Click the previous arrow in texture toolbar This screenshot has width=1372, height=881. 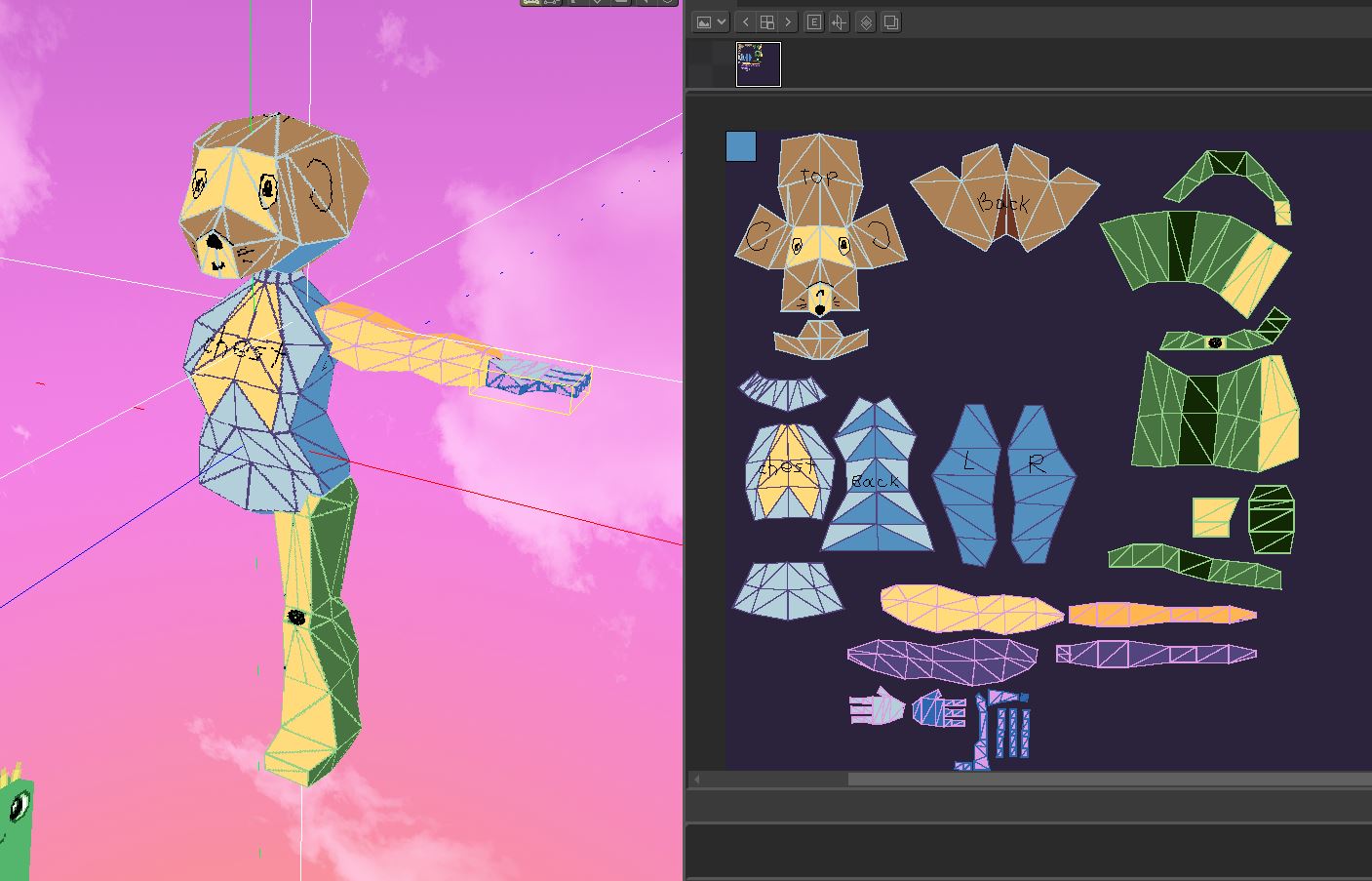pyautogui.click(x=746, y=22)
